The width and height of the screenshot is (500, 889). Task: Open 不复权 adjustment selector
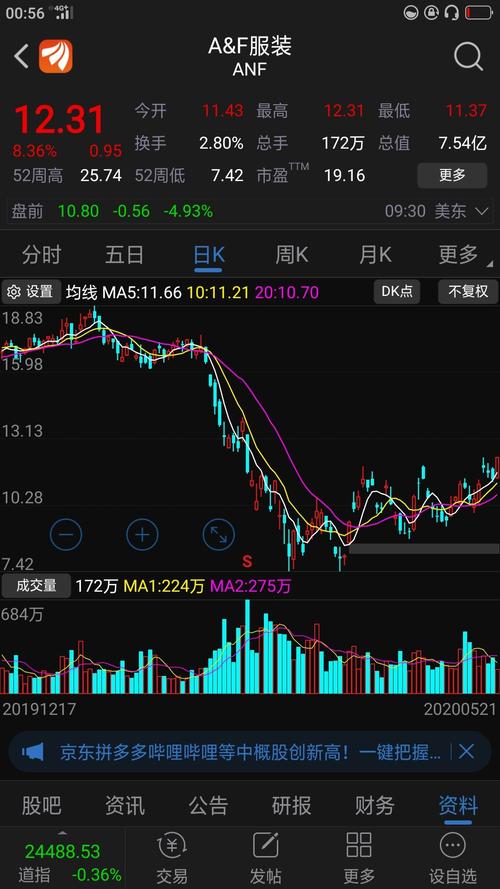(x=468, y=292)
